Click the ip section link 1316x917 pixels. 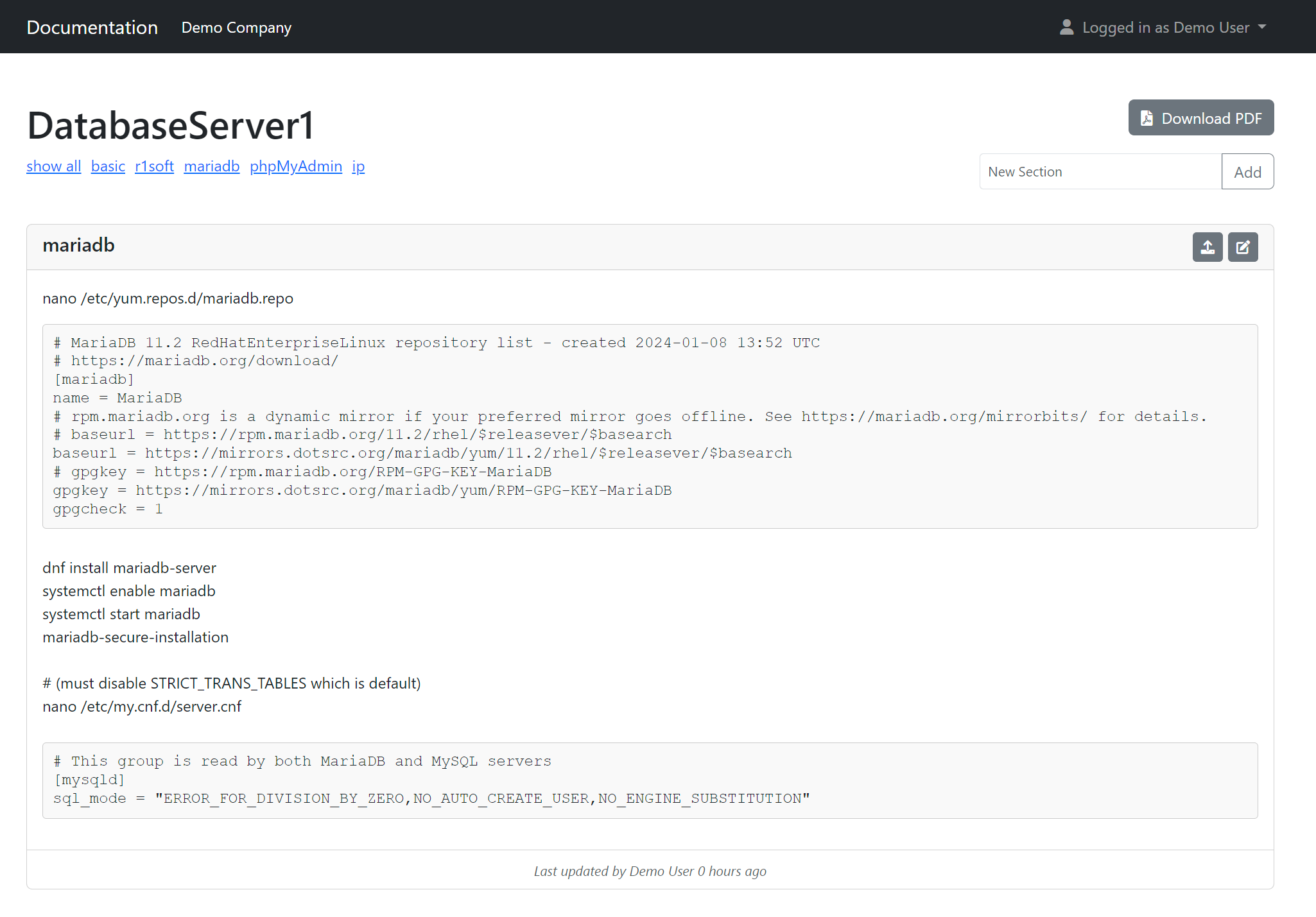(x=358, y=166)
